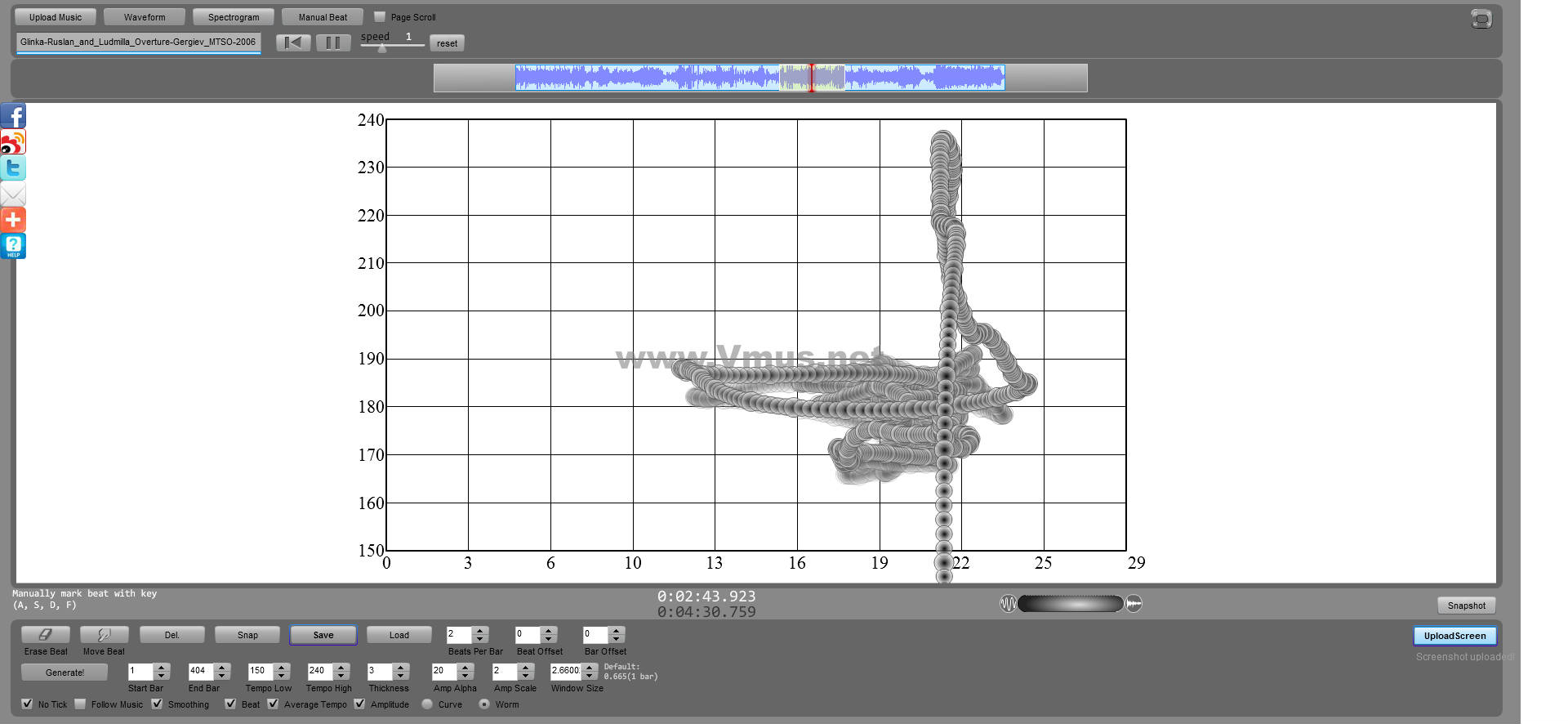This screenshot has width=1568, height=724.
Task: Increase the Beats Per Bar value
Action: (480, 630)
